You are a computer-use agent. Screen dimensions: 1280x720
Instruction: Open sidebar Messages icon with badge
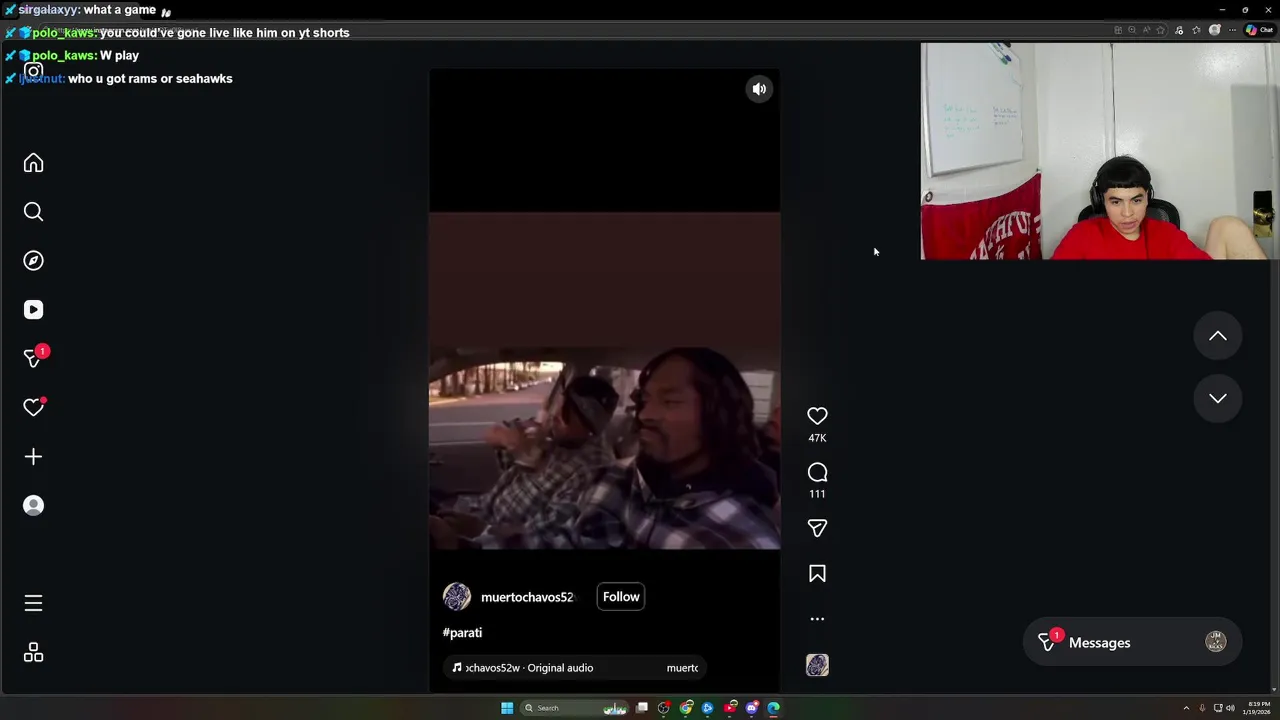point(33,358)
